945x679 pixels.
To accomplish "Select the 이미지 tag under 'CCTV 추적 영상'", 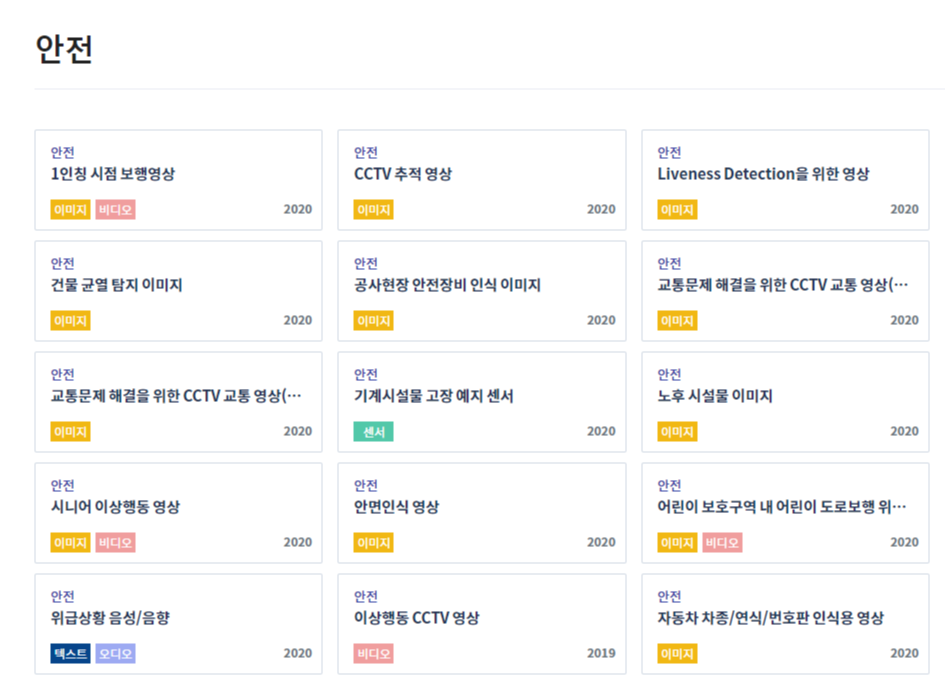I will pyautogui.click(x=374, y=210).
